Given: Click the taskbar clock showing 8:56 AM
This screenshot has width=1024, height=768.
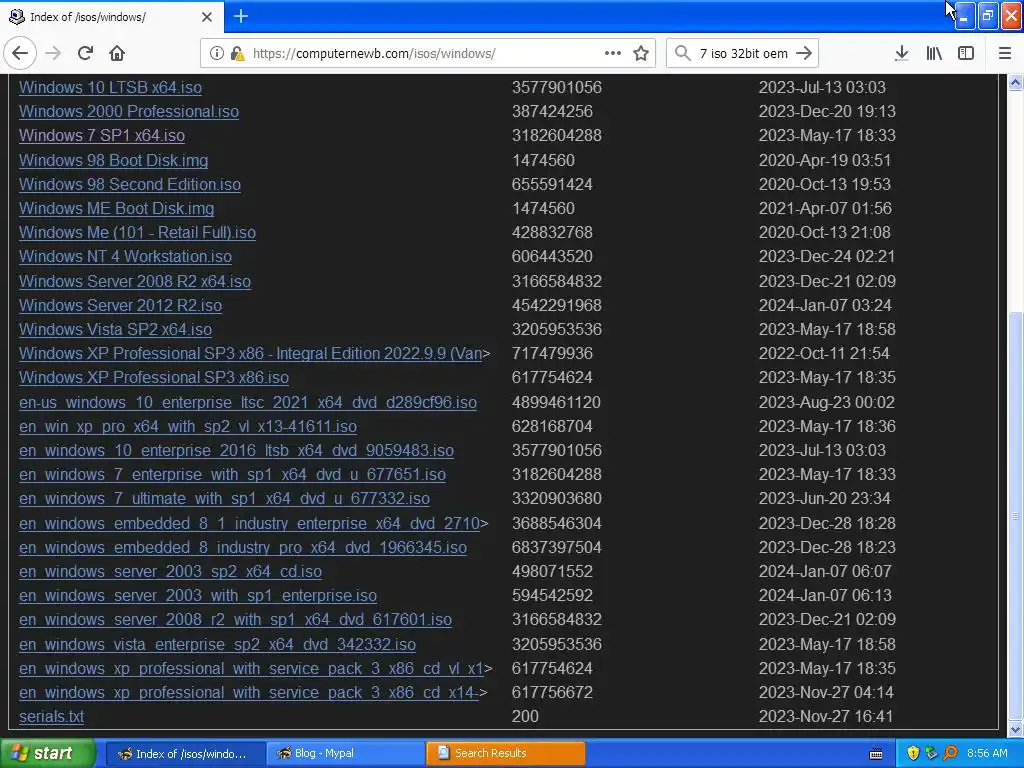Looking at the screenshot, I should point(987,754).
